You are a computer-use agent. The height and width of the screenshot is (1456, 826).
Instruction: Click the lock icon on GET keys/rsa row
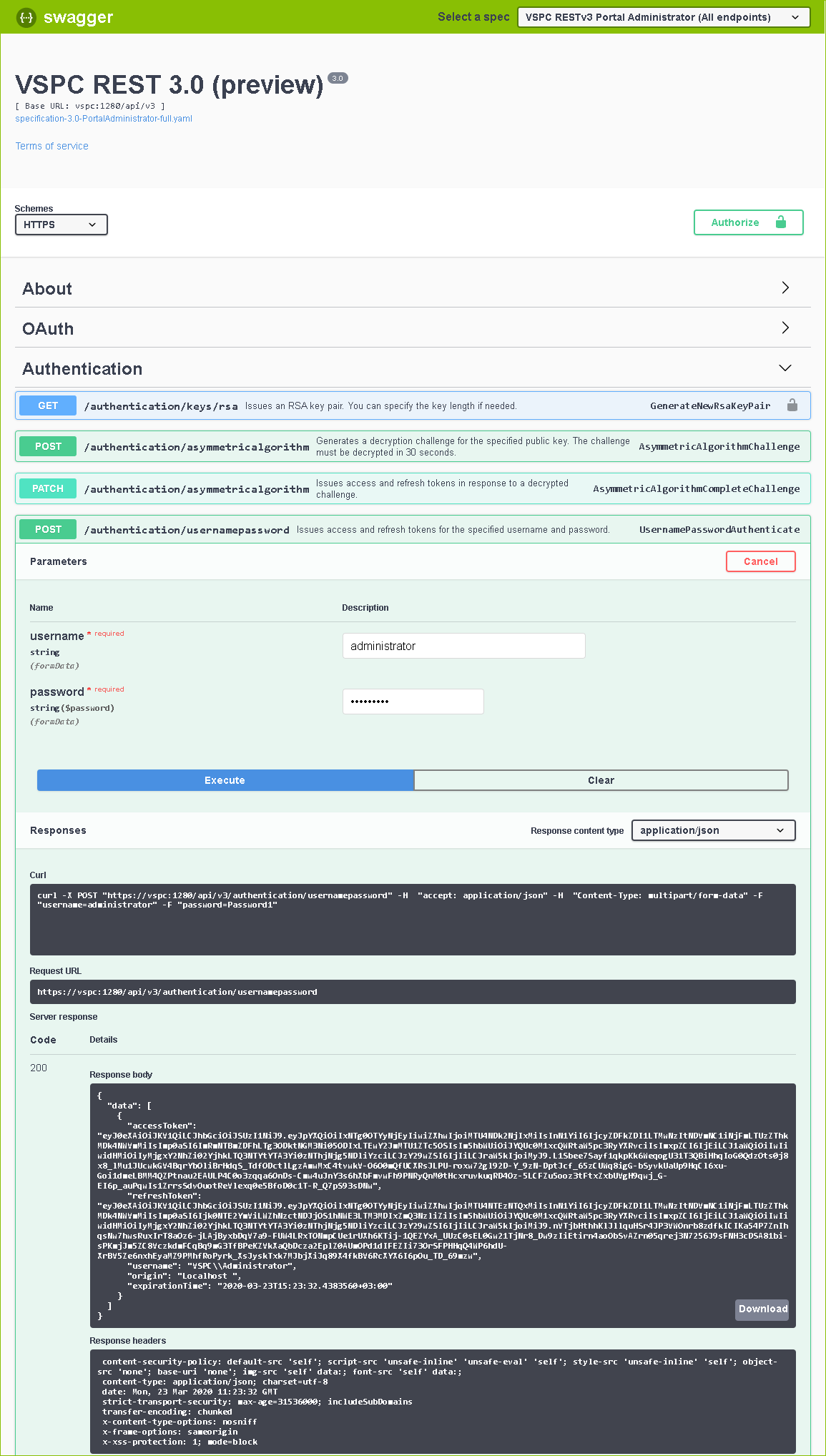(792, 405)
